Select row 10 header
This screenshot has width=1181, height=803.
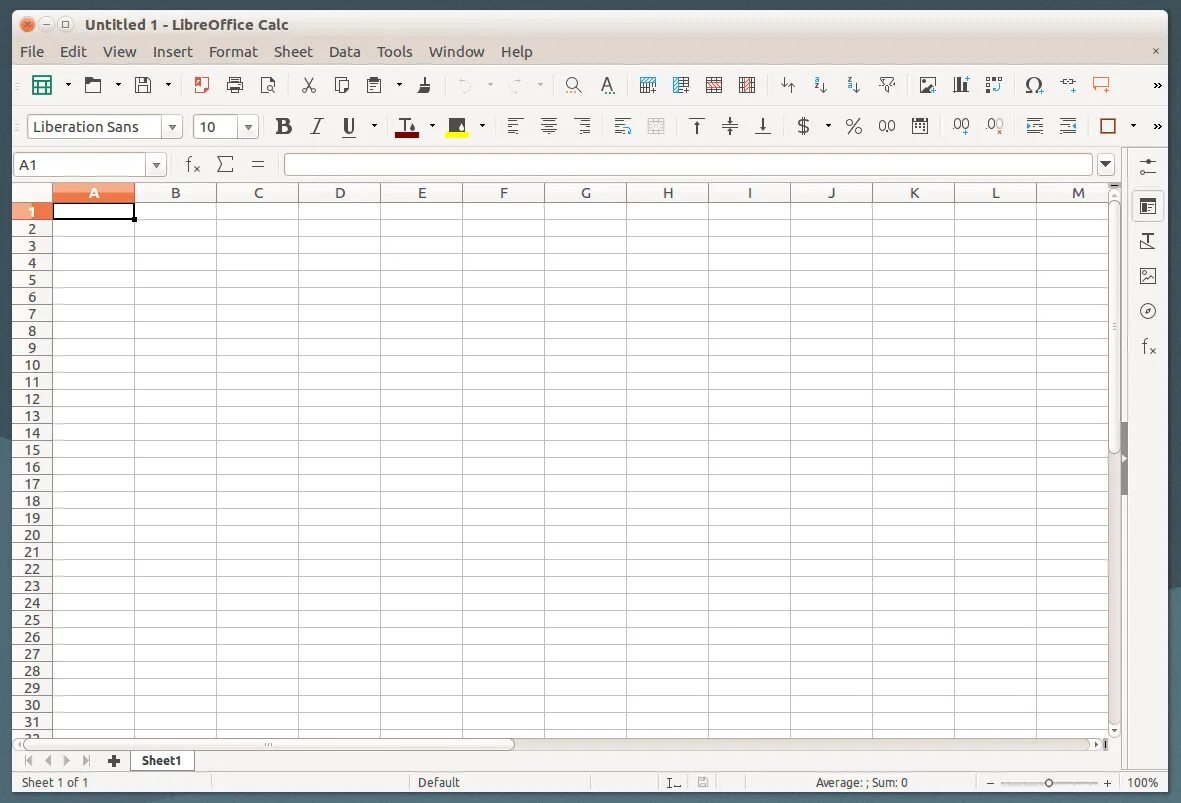pos(32,365)
